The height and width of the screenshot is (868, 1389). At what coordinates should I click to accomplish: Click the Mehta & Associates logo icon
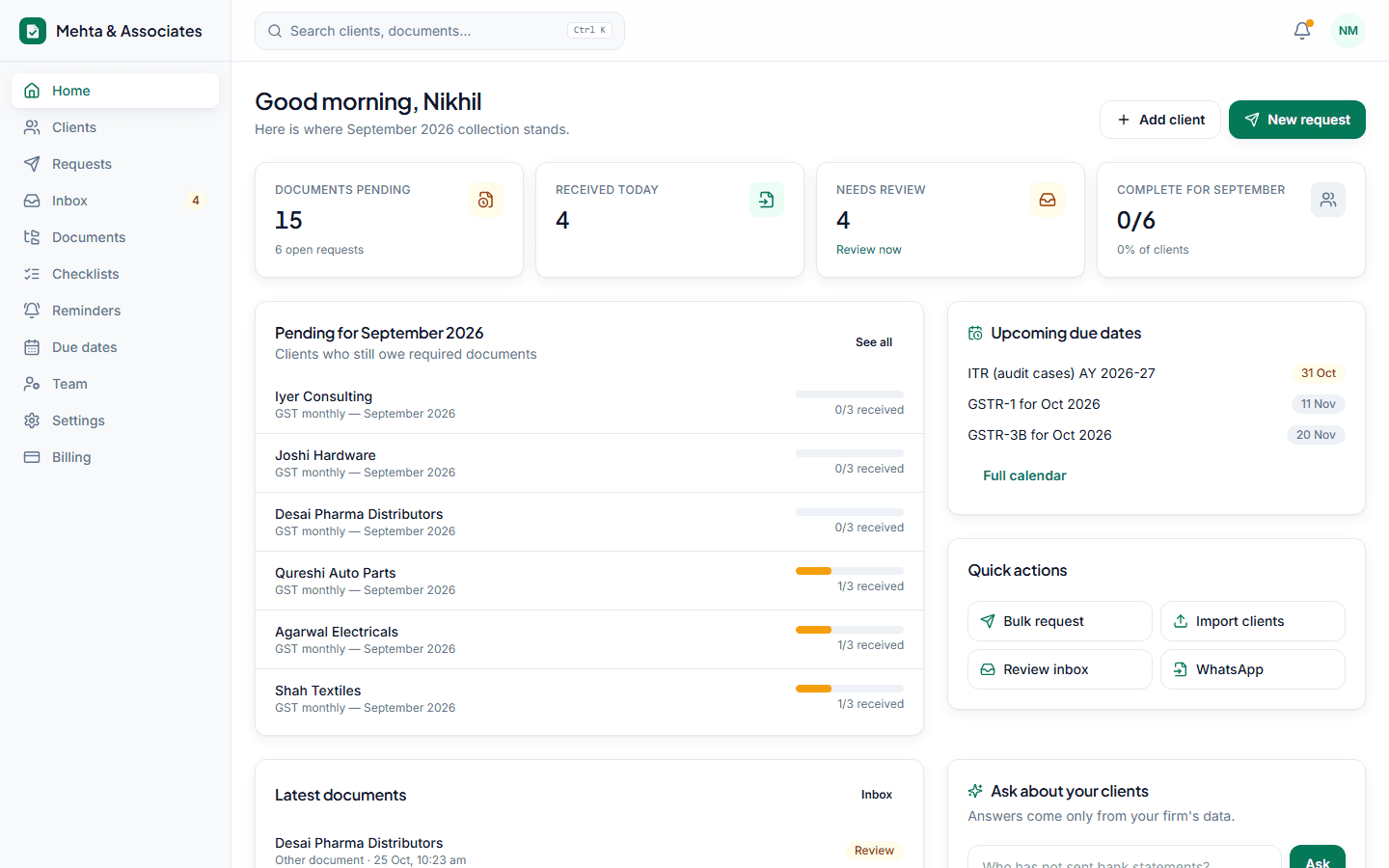(33, 31)
